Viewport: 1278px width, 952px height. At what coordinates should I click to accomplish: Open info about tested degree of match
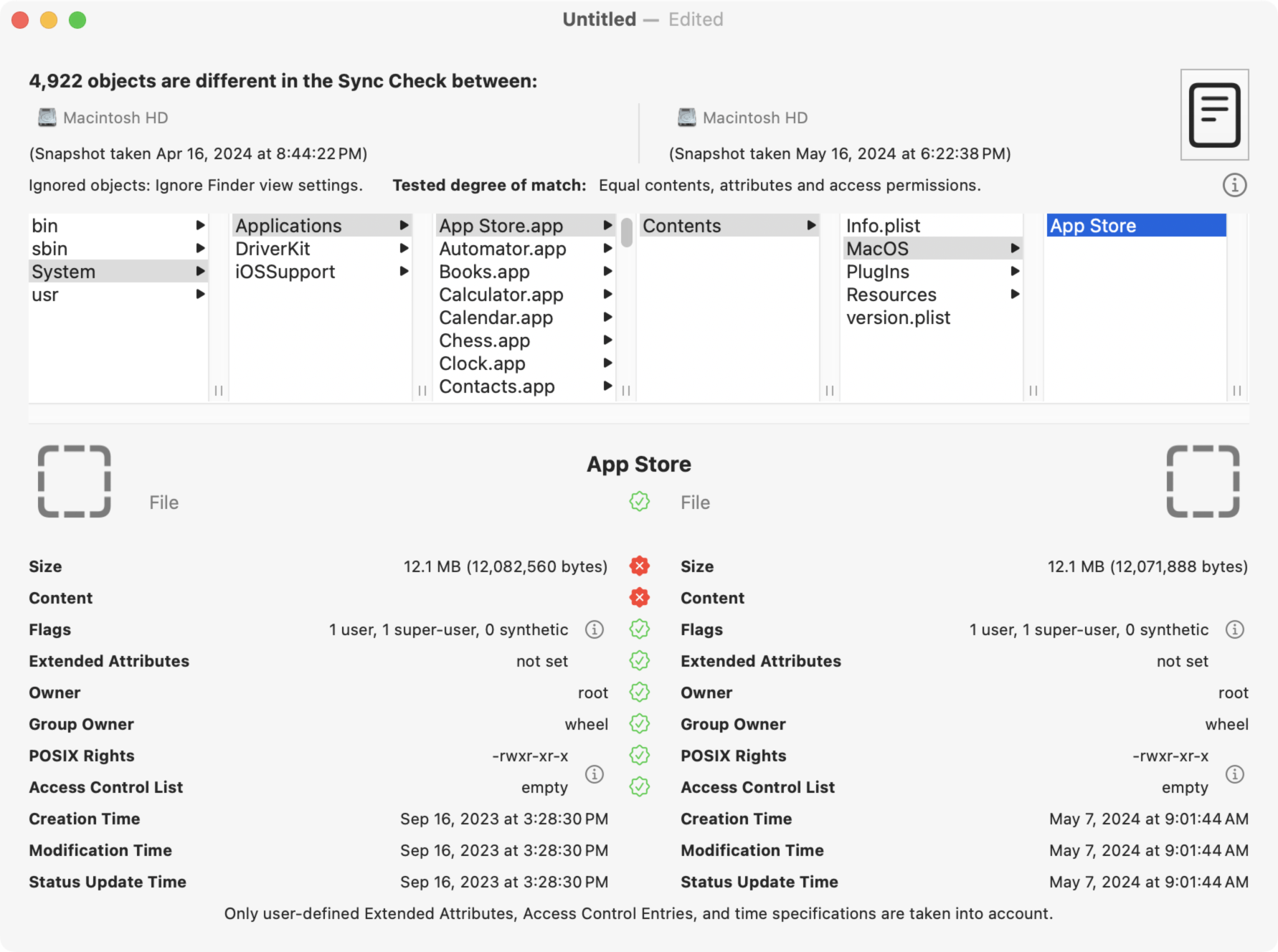[x=1234, y=185]
